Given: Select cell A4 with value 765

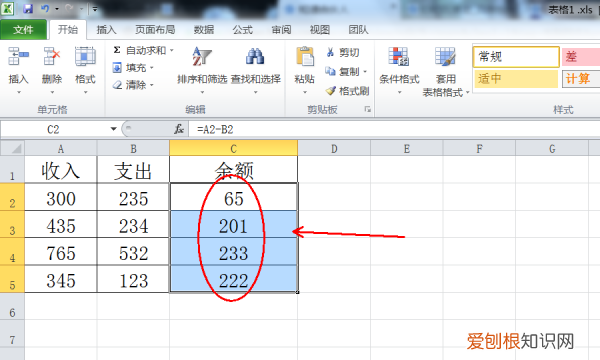Looking at the screenshot, I should pos(61,252).
